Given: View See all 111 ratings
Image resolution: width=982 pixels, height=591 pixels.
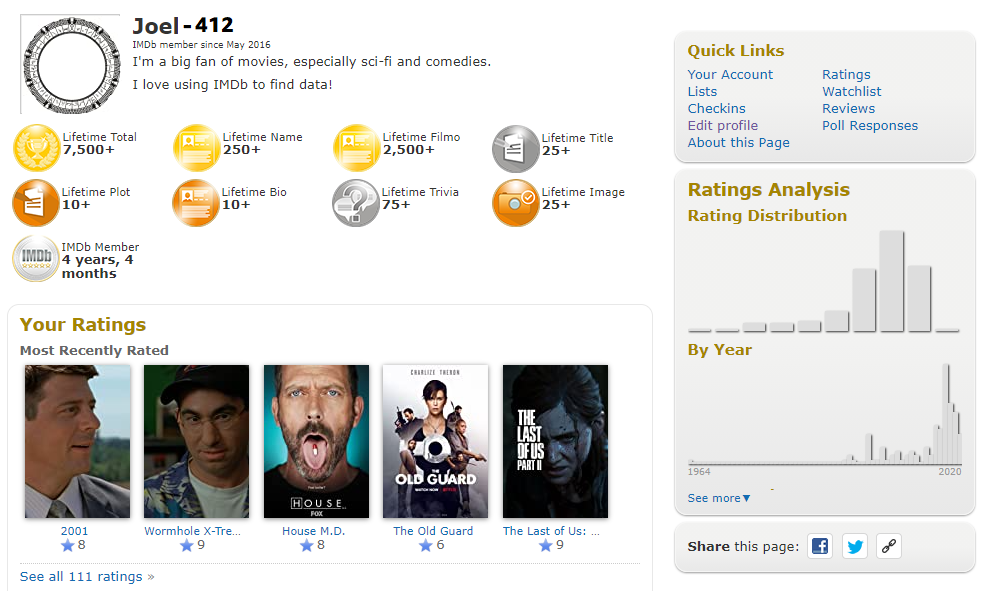Looking at the screenshot, I should tap(87, 576).
